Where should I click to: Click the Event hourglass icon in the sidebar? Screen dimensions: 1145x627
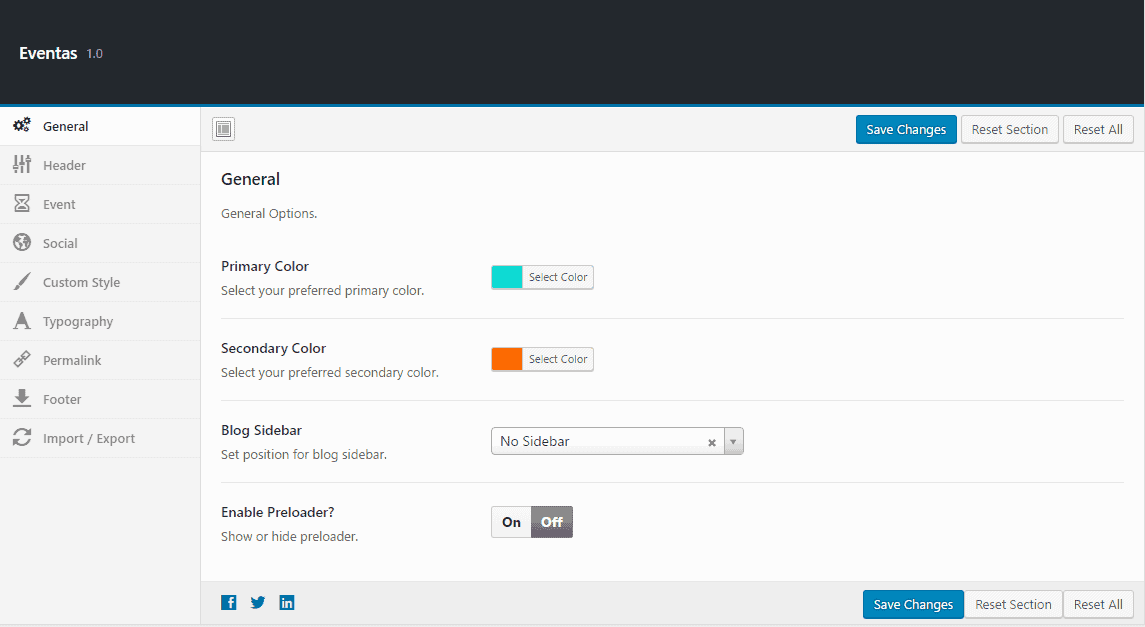(22, 204)
